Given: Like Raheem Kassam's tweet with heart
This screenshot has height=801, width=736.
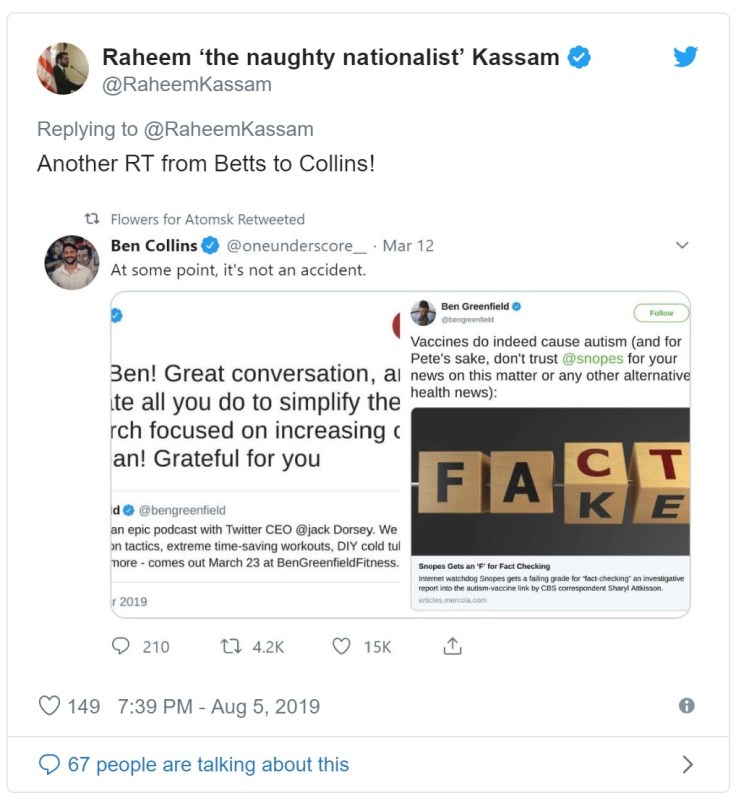Looking at the screenshot, I should click(49, 706).
